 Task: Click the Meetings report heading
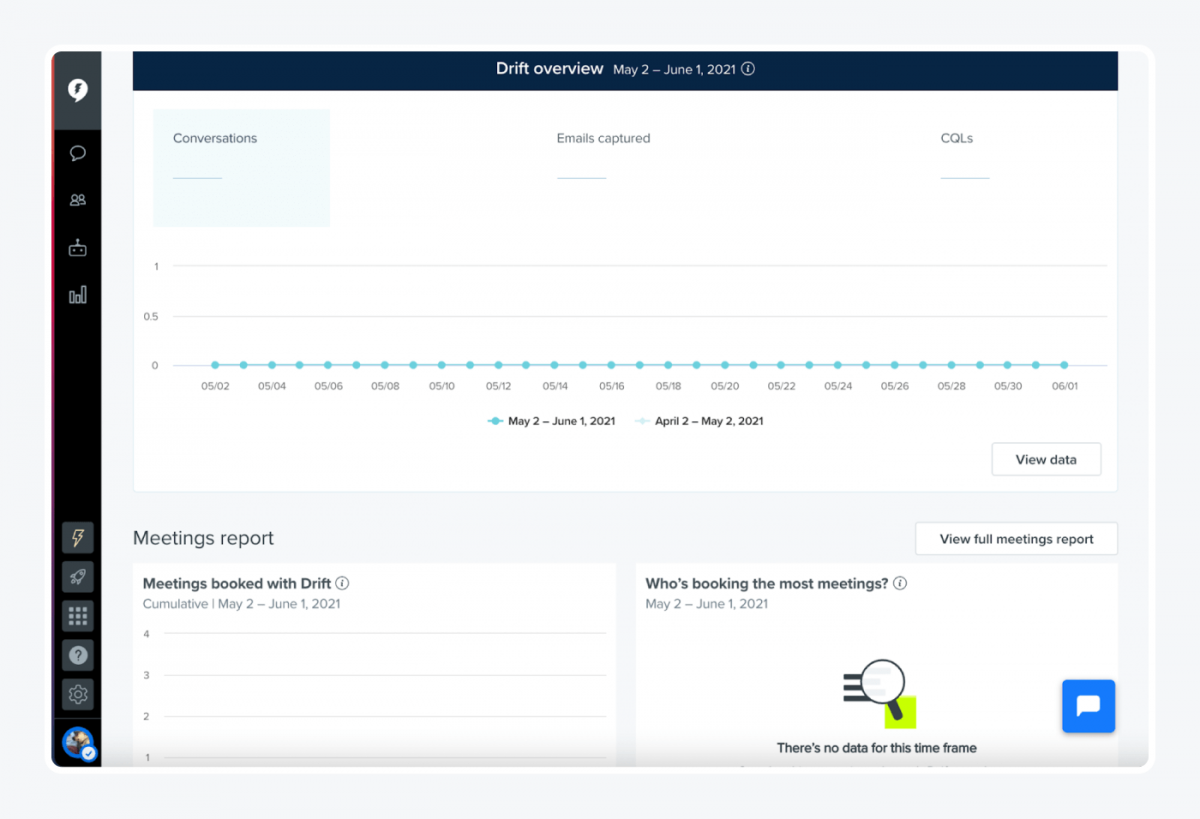coord(203,538)
